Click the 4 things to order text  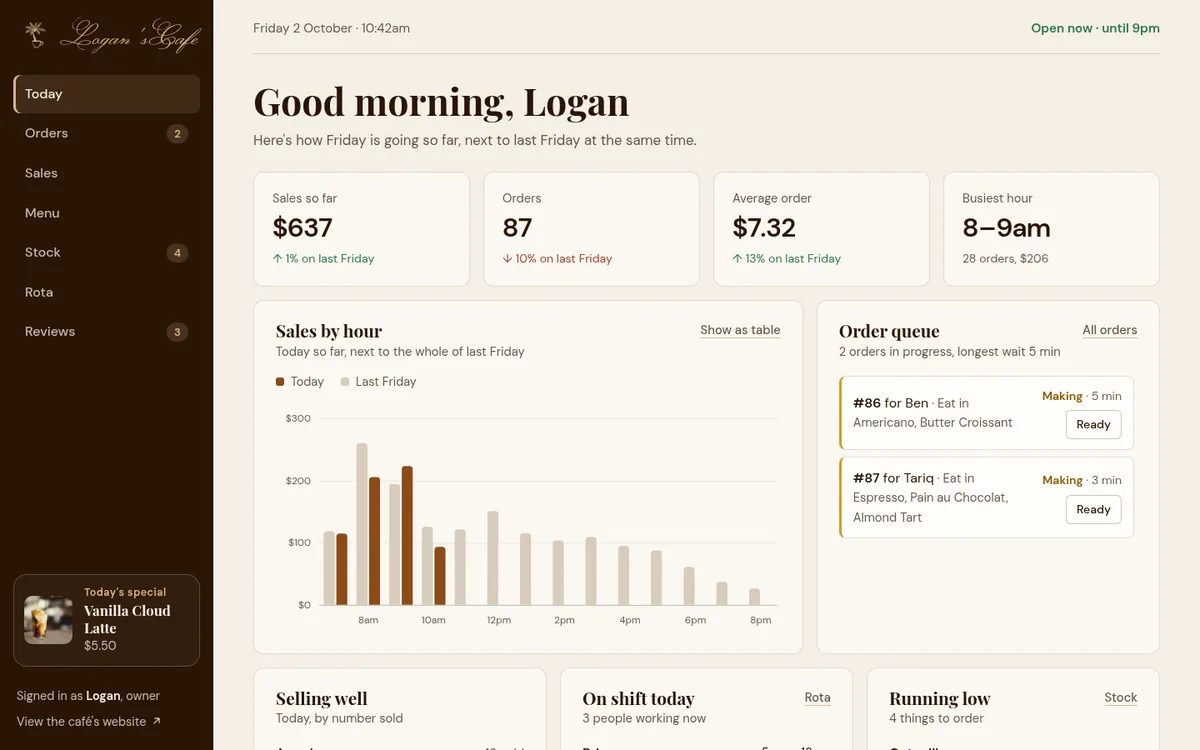(x=936, y=718)
